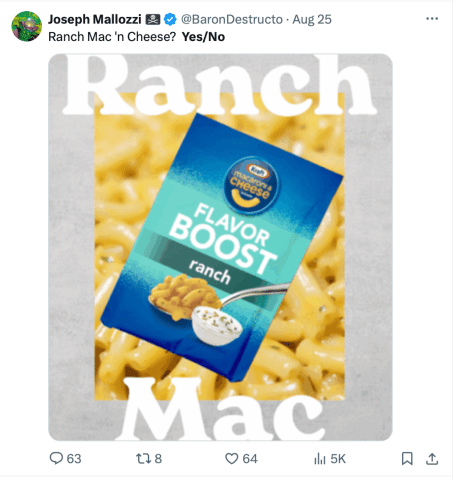Click the pirate flag emoji beside name
460x480 pixels.
pos(153,20)
